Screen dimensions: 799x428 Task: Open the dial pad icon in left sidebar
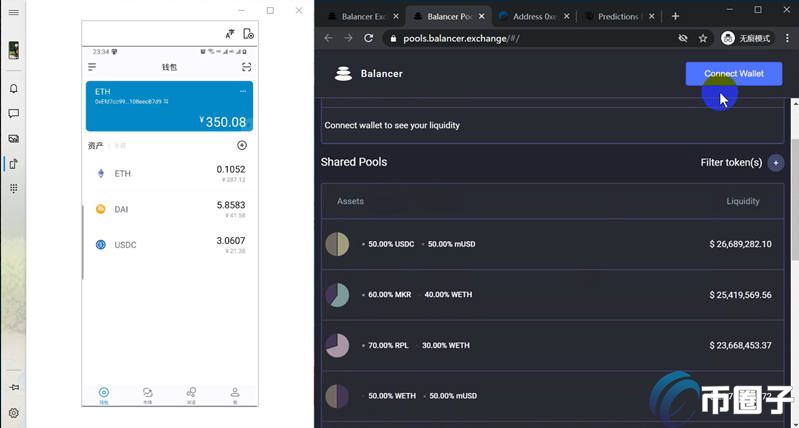[x=14, y=189]
